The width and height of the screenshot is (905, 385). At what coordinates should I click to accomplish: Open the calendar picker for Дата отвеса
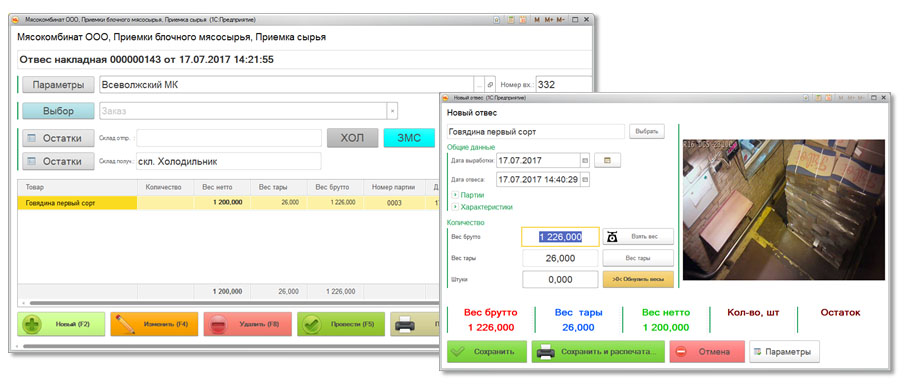coord(585,180)
